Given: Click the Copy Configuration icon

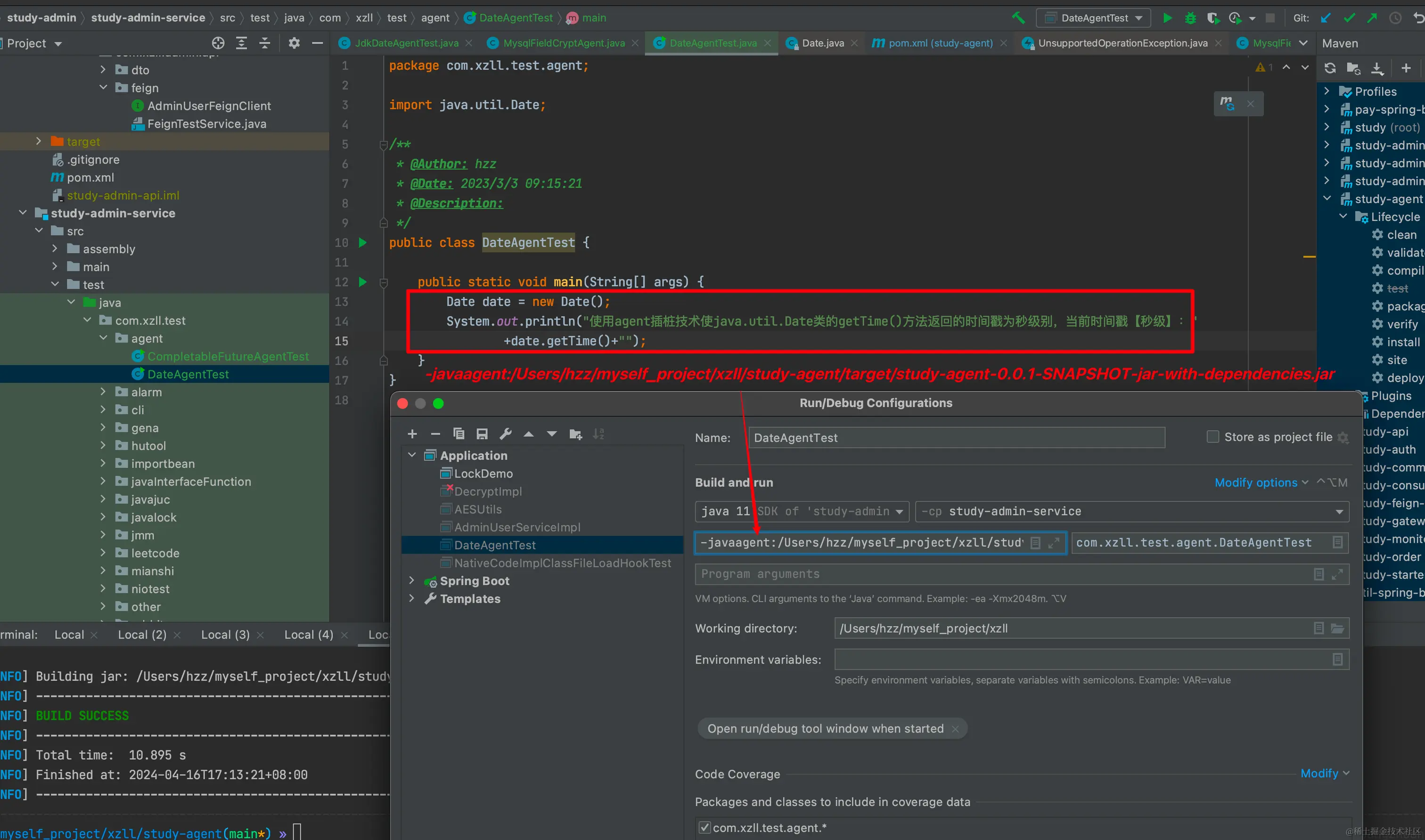Looking at the screenshot, I should pyautogui.click(x=459, y=434).
